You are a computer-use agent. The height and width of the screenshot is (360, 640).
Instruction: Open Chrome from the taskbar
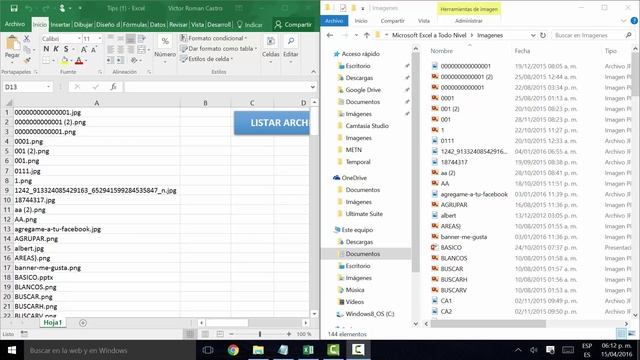(x=233, y=350)
